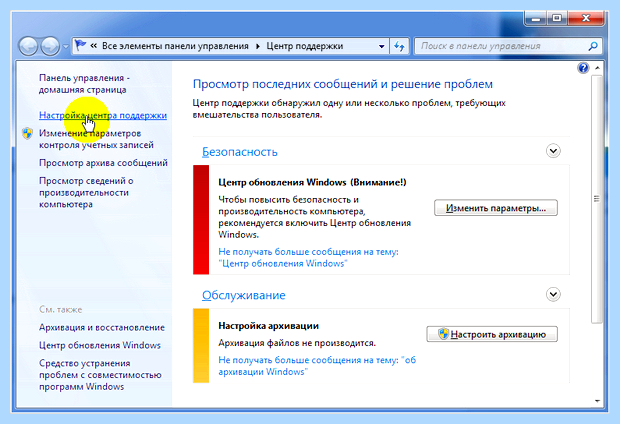
Task: Click the vertical scrollbar thumb
Action: 597,199
